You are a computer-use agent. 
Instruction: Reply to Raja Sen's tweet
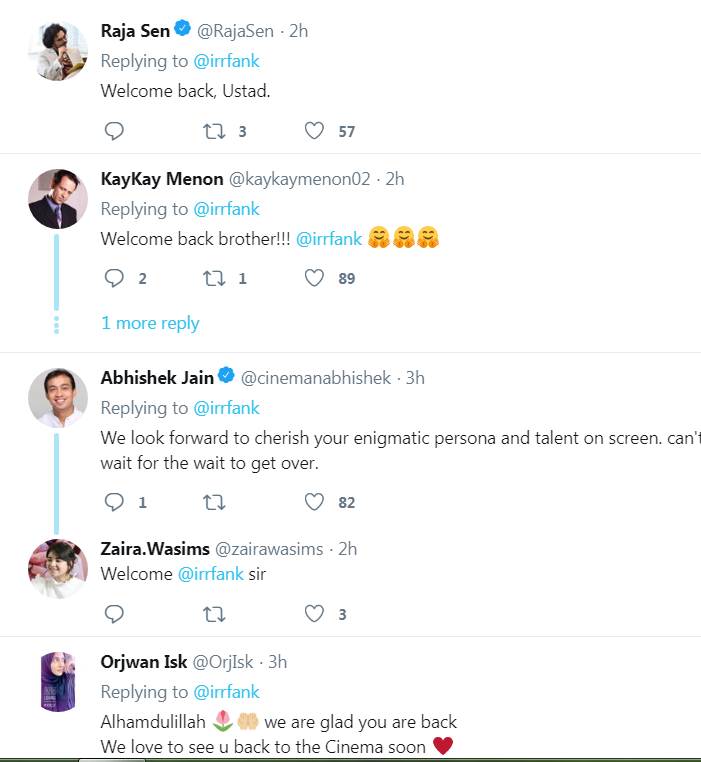point(114,131)
